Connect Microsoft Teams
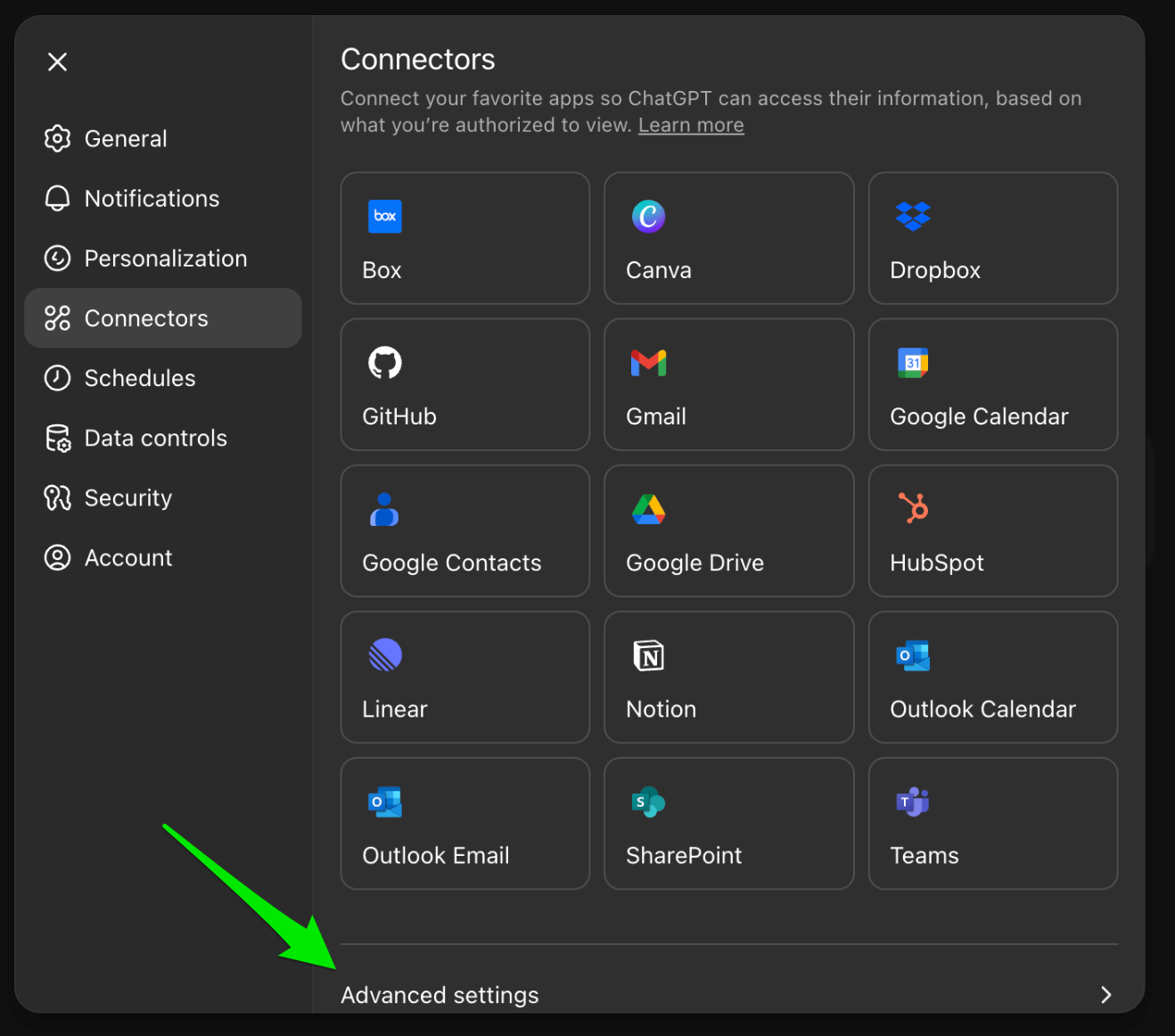1175x1036 pixels. (992, 823)
